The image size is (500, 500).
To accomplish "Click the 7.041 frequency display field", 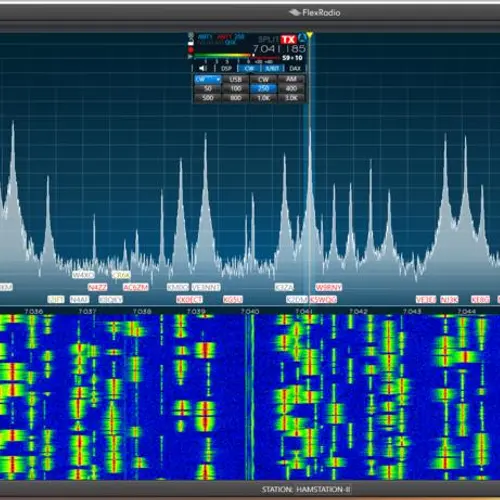I will click(279, 49).
